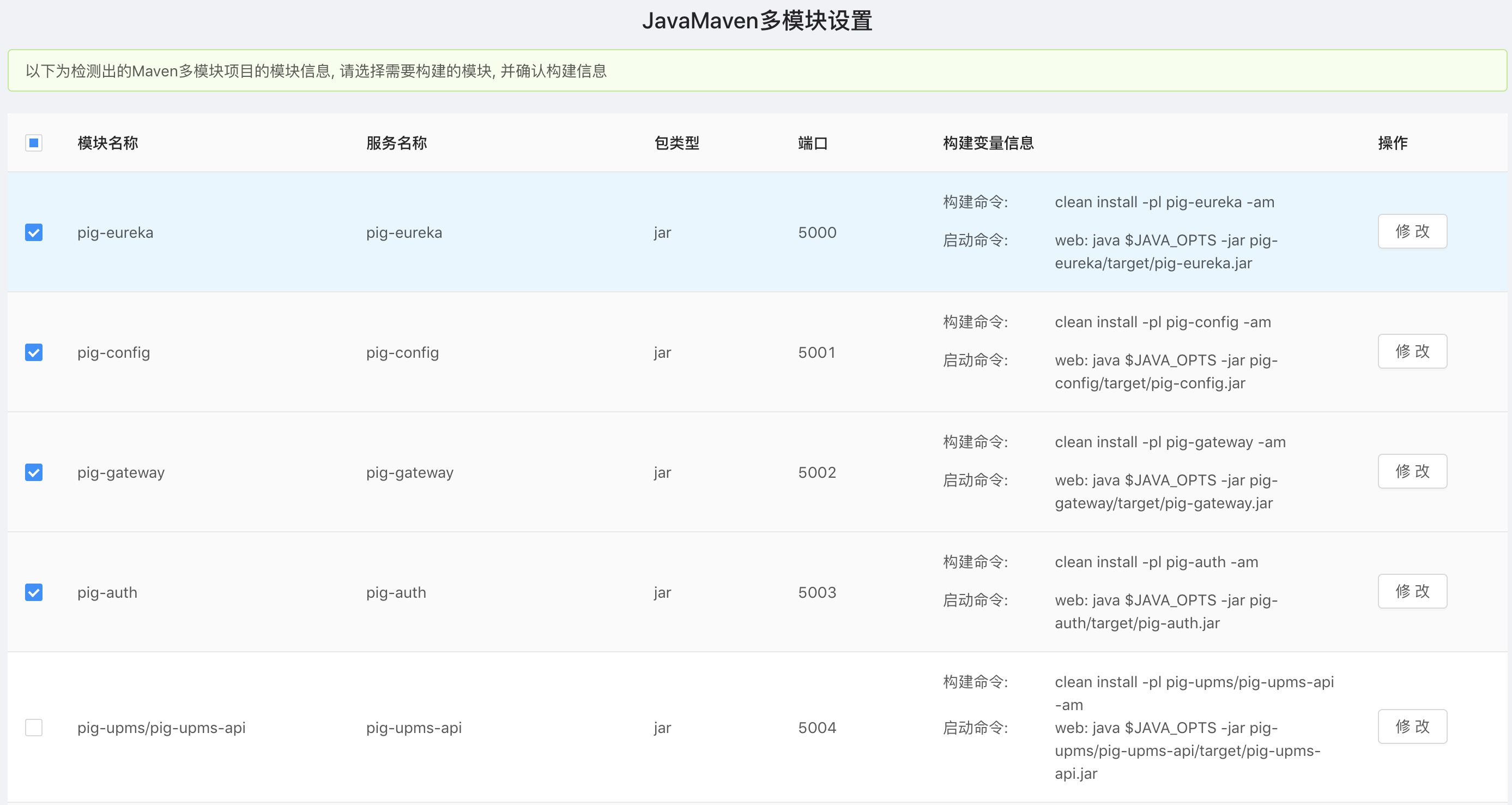Click 修改 button for pig-config row
This screenshot has height=805, width=1512.
[1412, 351]
